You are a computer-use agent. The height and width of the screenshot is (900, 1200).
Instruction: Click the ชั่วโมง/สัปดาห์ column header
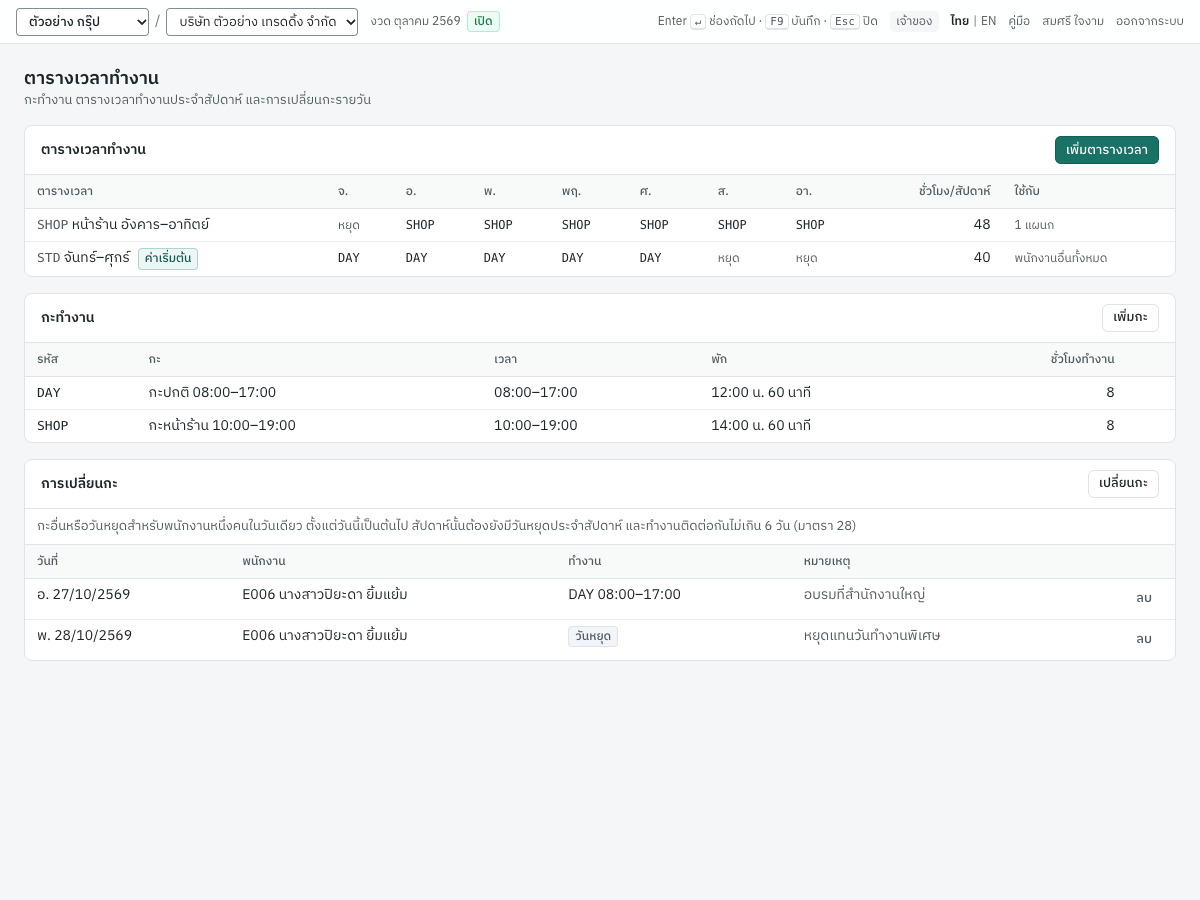point(955,191)
